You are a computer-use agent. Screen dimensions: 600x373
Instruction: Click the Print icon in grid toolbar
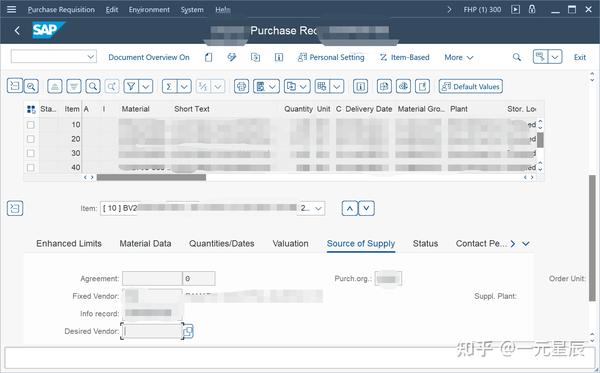tap(241, 86)
